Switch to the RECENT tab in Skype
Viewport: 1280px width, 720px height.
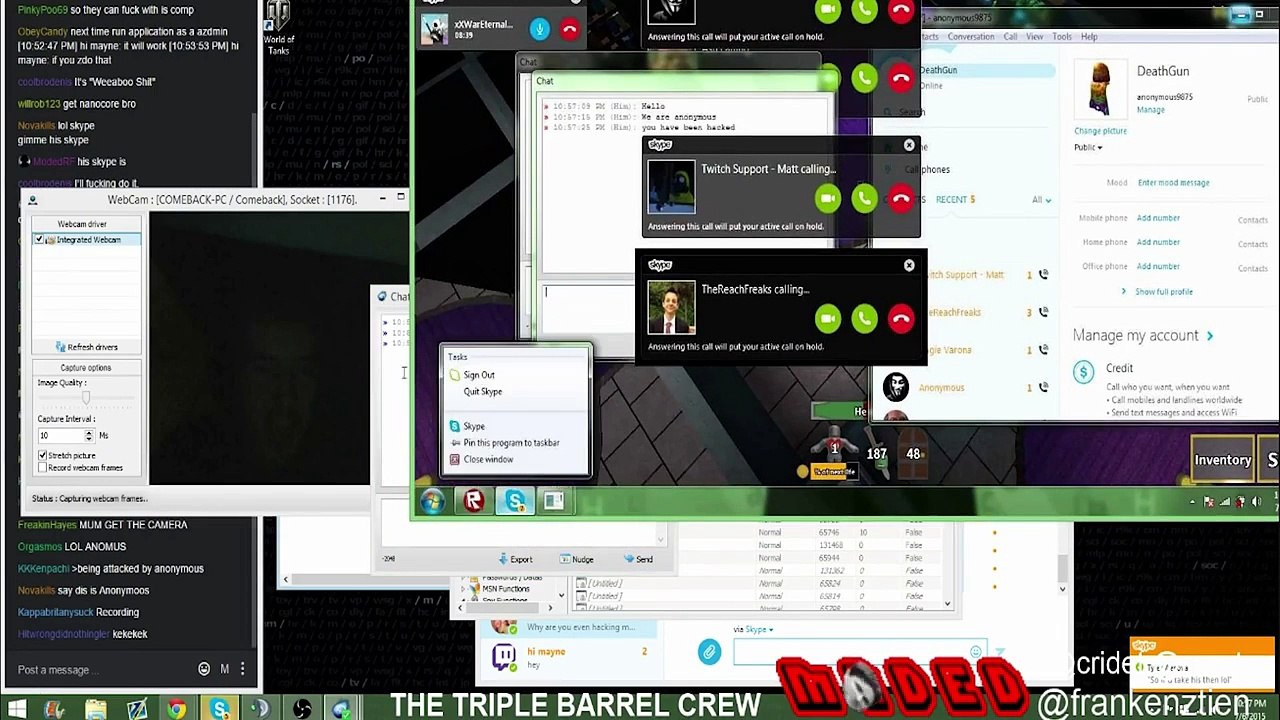click(954, 200)
